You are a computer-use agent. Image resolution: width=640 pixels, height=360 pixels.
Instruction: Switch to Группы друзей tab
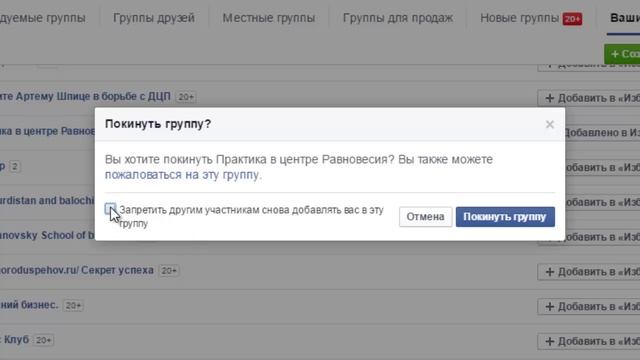[x=154, y=18]
